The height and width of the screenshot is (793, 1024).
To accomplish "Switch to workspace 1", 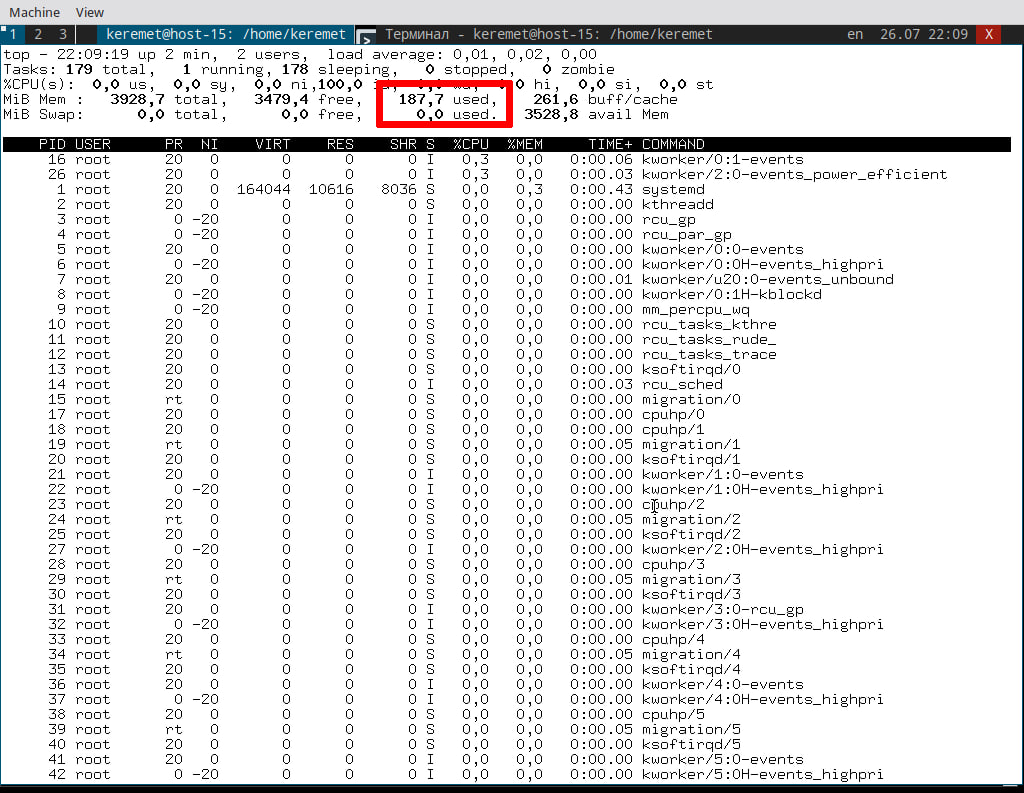I will click(13, 34).
